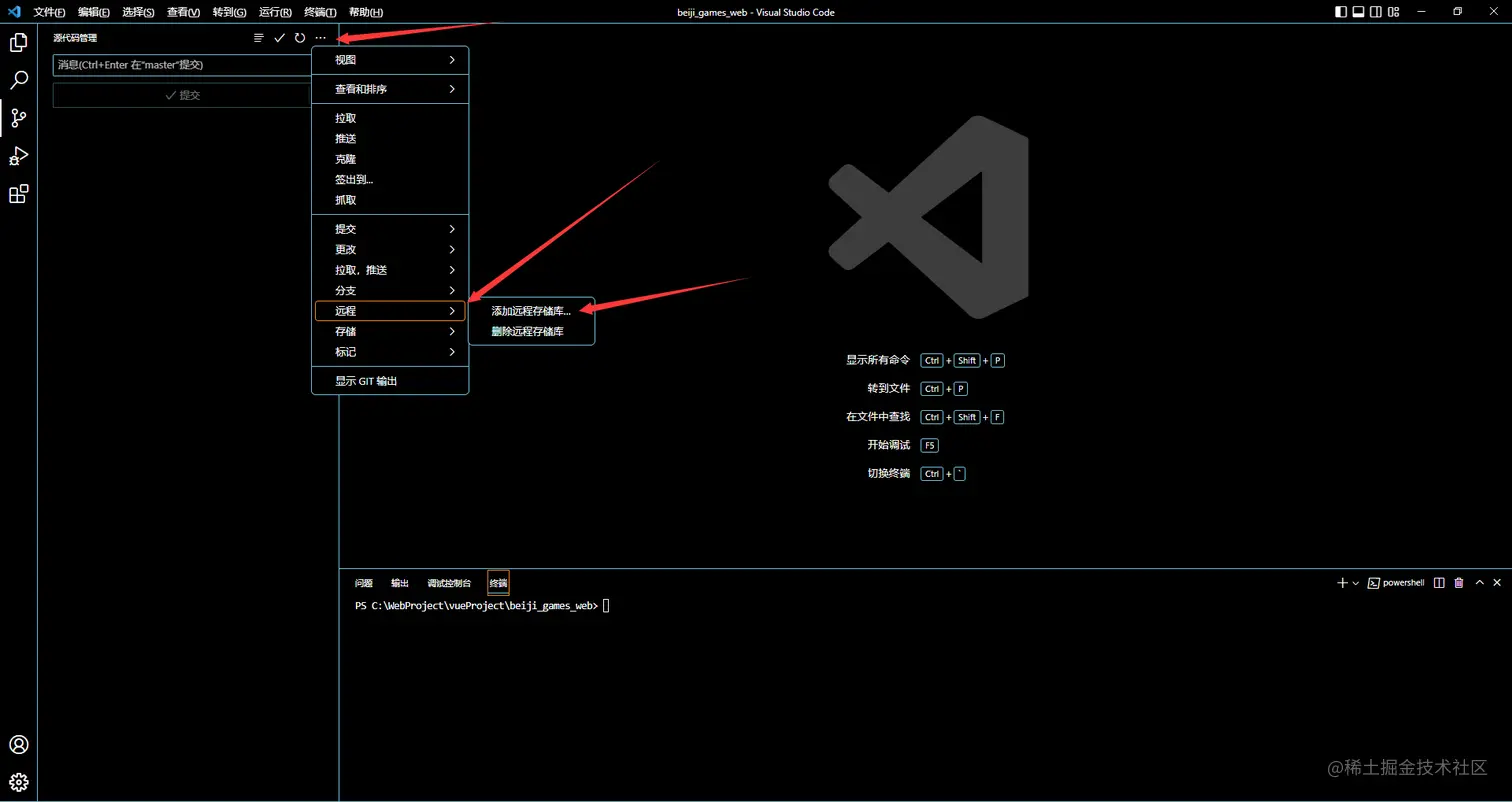Screen dimensions: 1512x802
Task: Open the Search view in activity bar
Action: click(18, 80)
